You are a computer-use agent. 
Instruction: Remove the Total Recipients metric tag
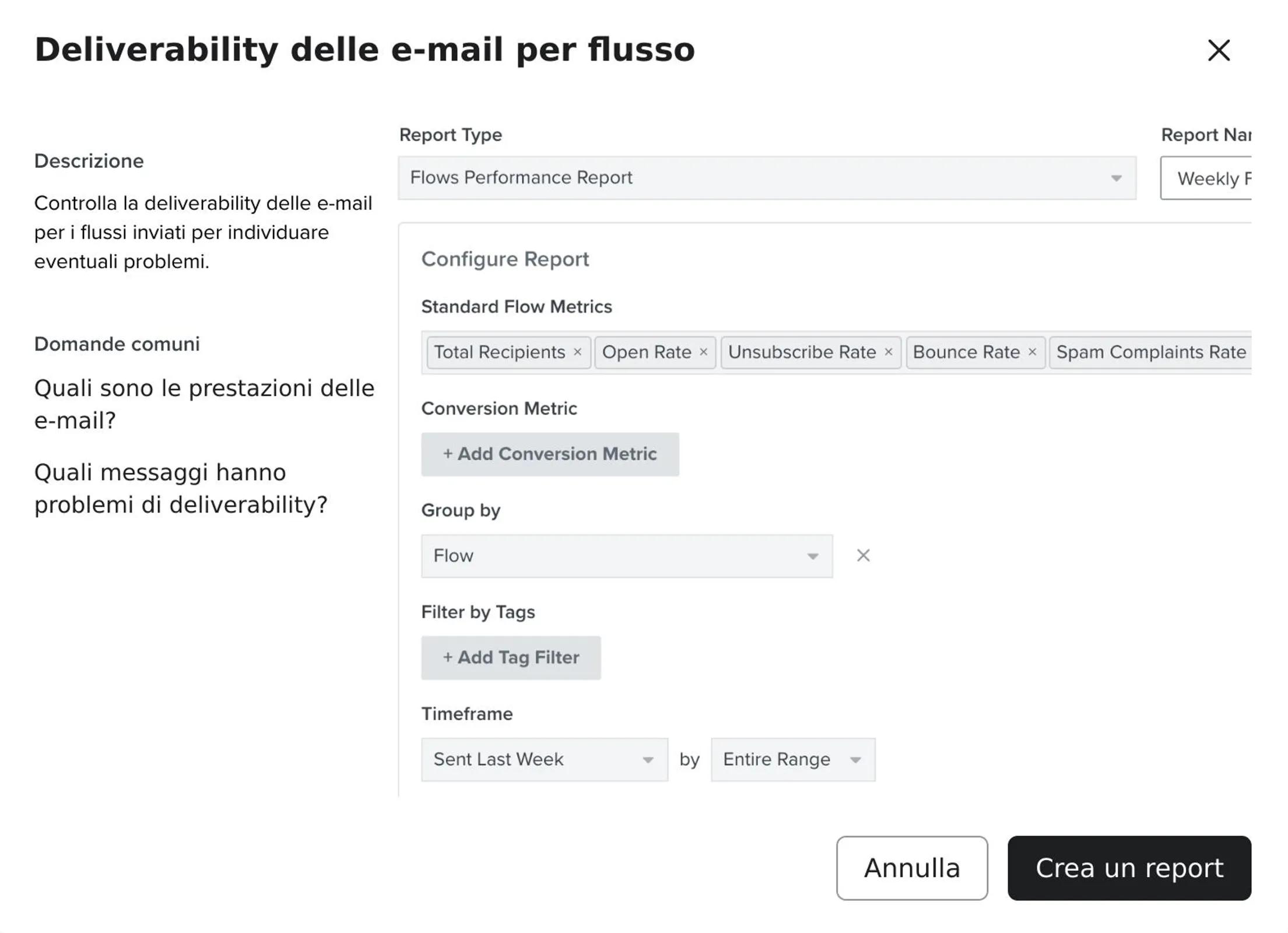coord(577,352)
